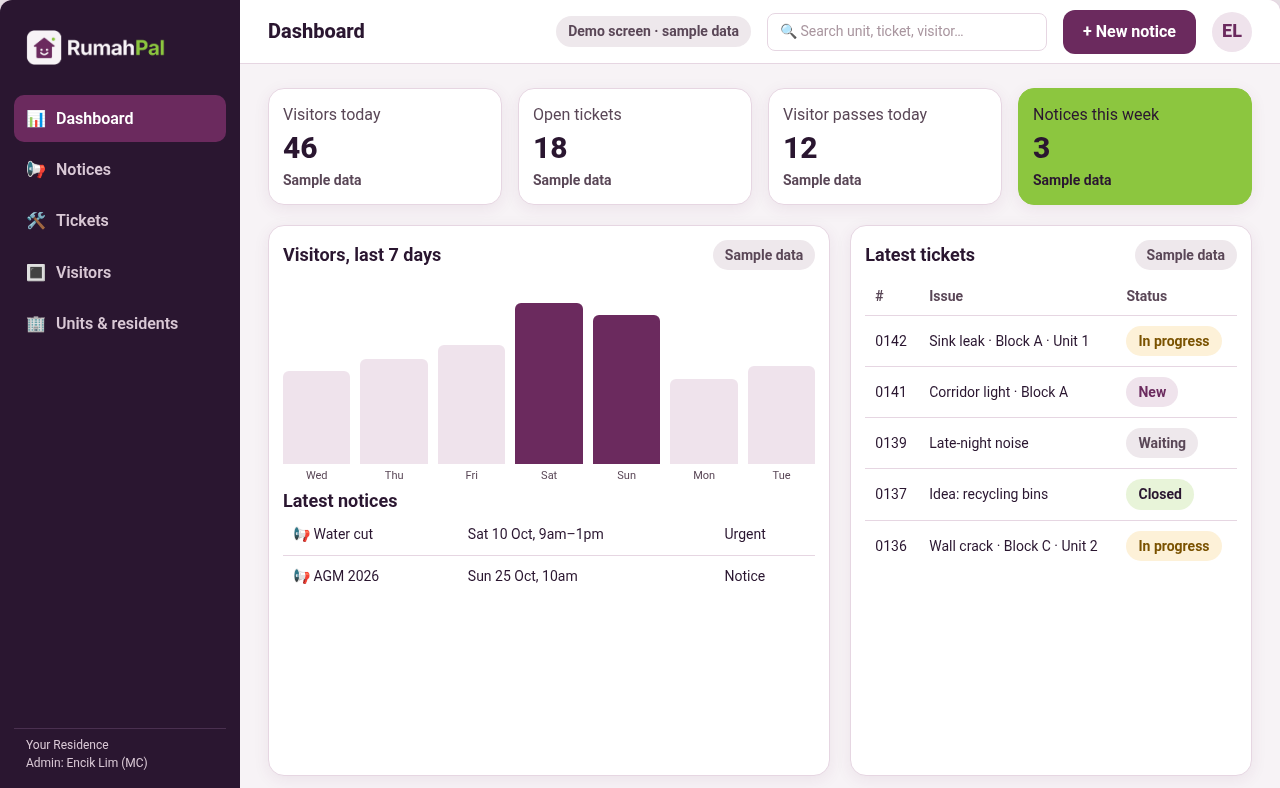Click Your Residence in sidebar footer
The image size is (1280, 788).
tap(67, 745)
